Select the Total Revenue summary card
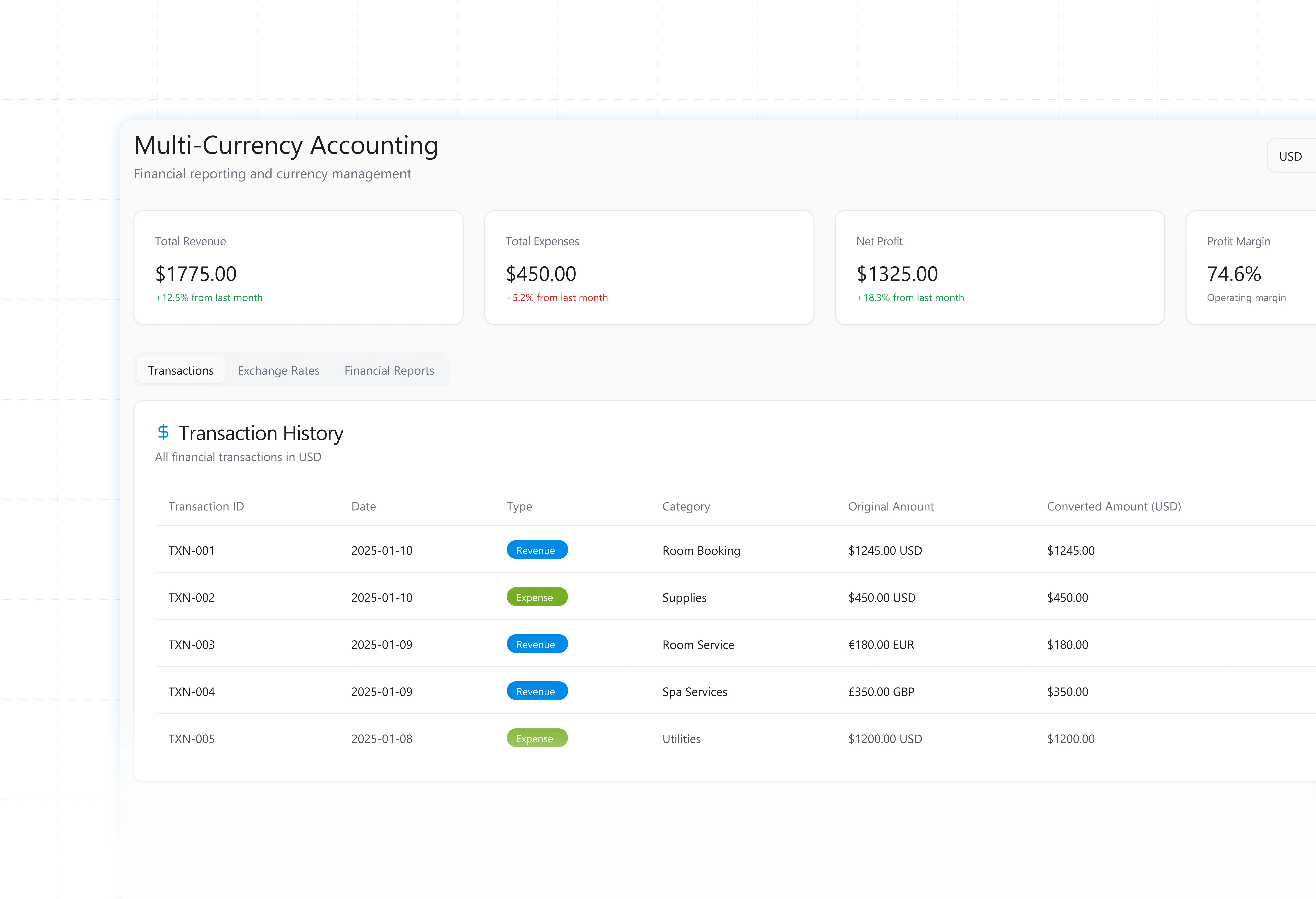The height and width of the screenshot is (899, 1316). (x=299, y=267)
